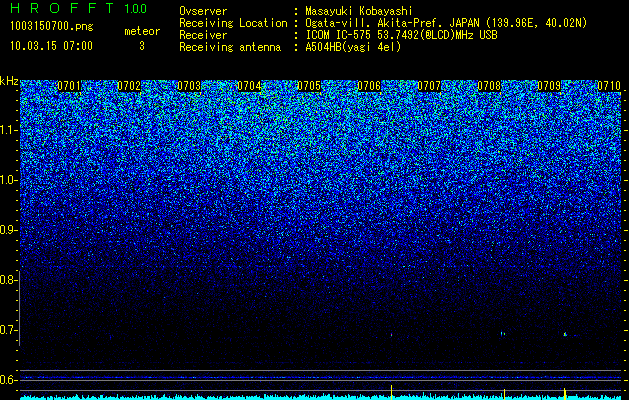This screenshot has width=629, height=400.
Task: Click the 0707 time marker
Action: [429, 86]
